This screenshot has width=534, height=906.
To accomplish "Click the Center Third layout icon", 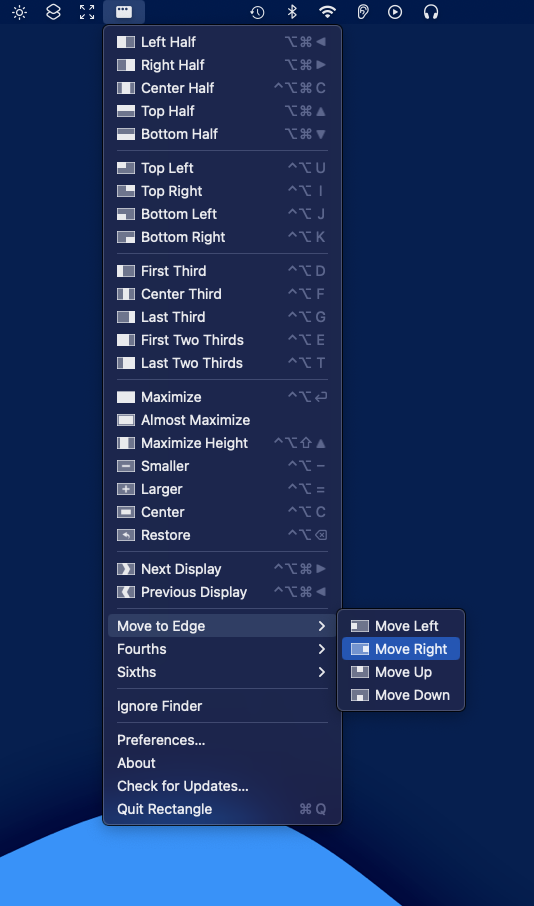I will pyautogui.click(x=125, y=294).
